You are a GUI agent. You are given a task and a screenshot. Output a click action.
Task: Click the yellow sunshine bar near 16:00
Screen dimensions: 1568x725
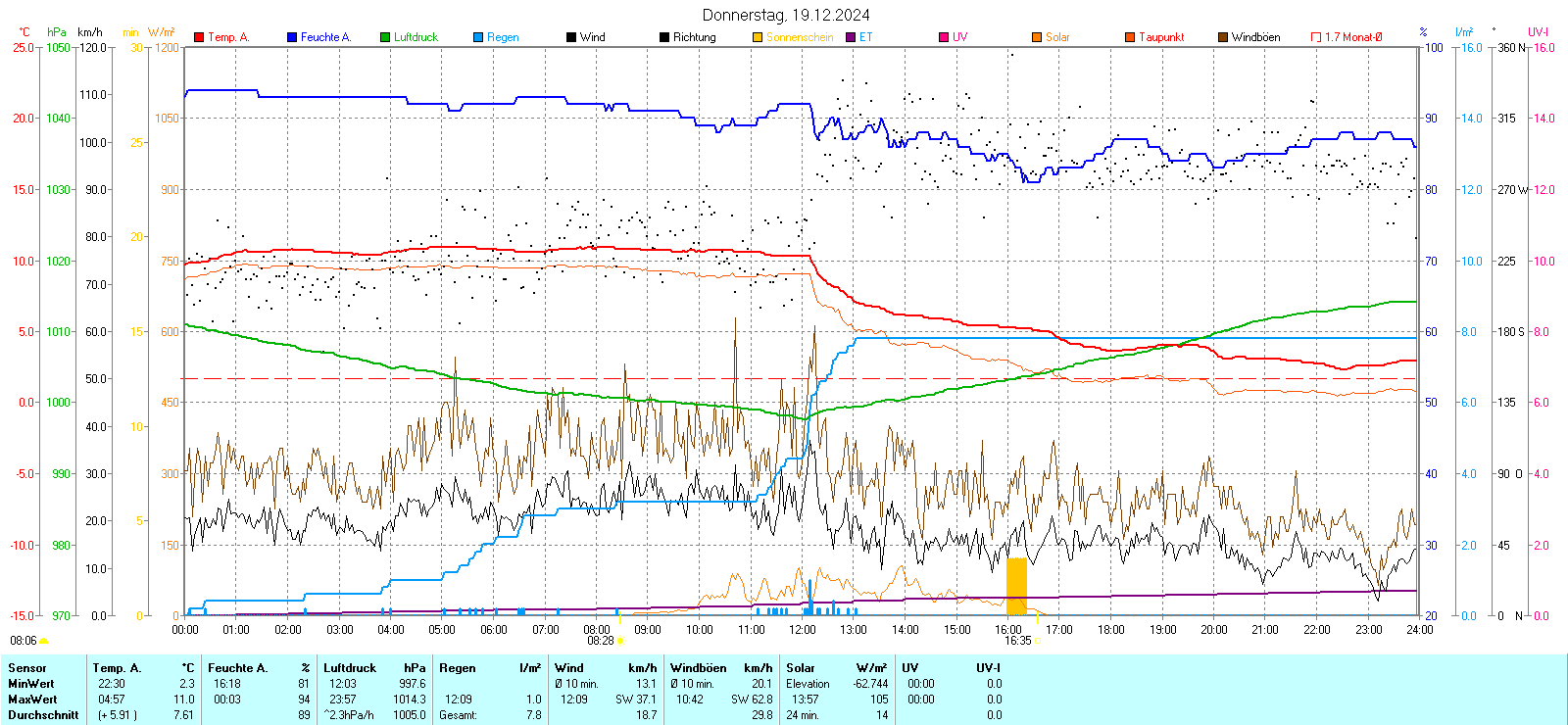point(1016,586)
